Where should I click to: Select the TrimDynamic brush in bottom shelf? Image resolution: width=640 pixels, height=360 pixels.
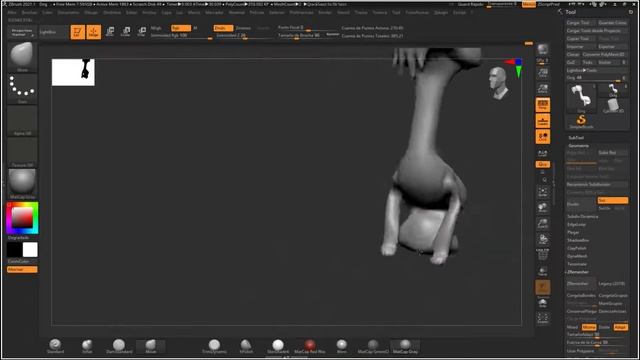pyautogui.click(x=214, y=346)
